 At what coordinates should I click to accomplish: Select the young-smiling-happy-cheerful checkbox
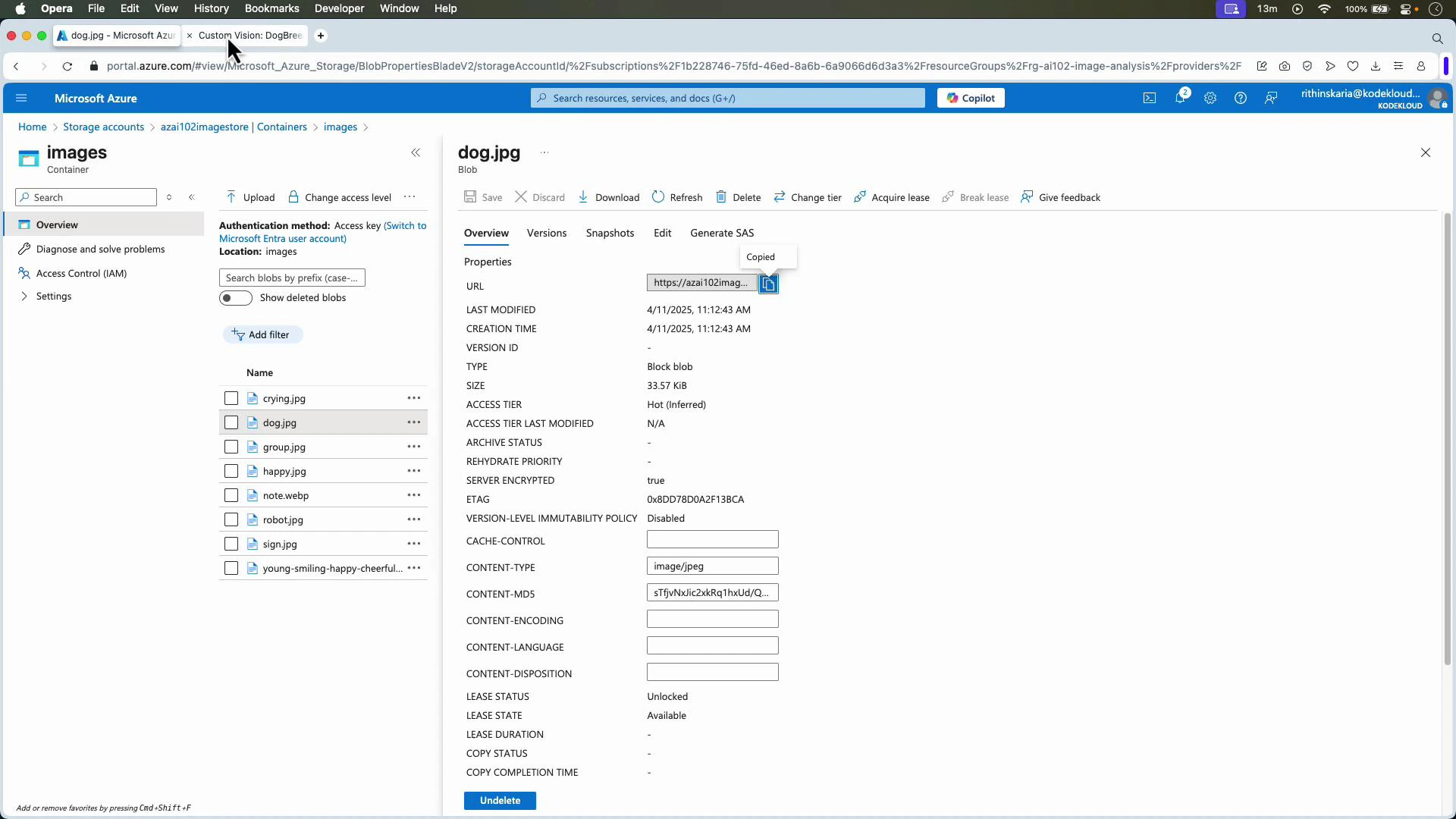click(x=231, y=568)
